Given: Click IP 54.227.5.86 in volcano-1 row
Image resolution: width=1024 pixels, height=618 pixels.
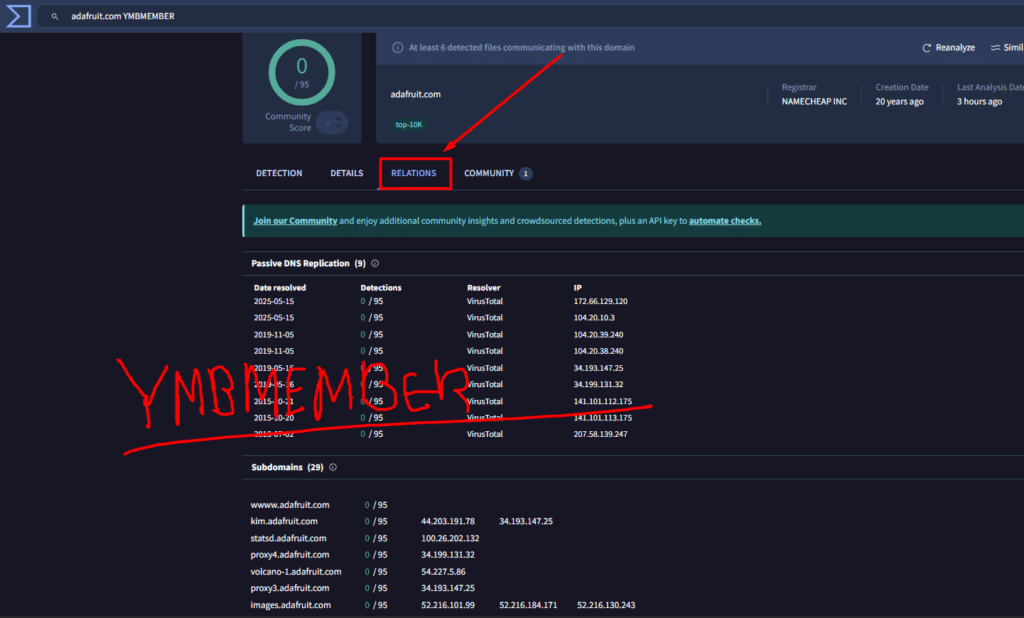Looking at the screenshot, I should pyautogui.click(x=443, y=572).
